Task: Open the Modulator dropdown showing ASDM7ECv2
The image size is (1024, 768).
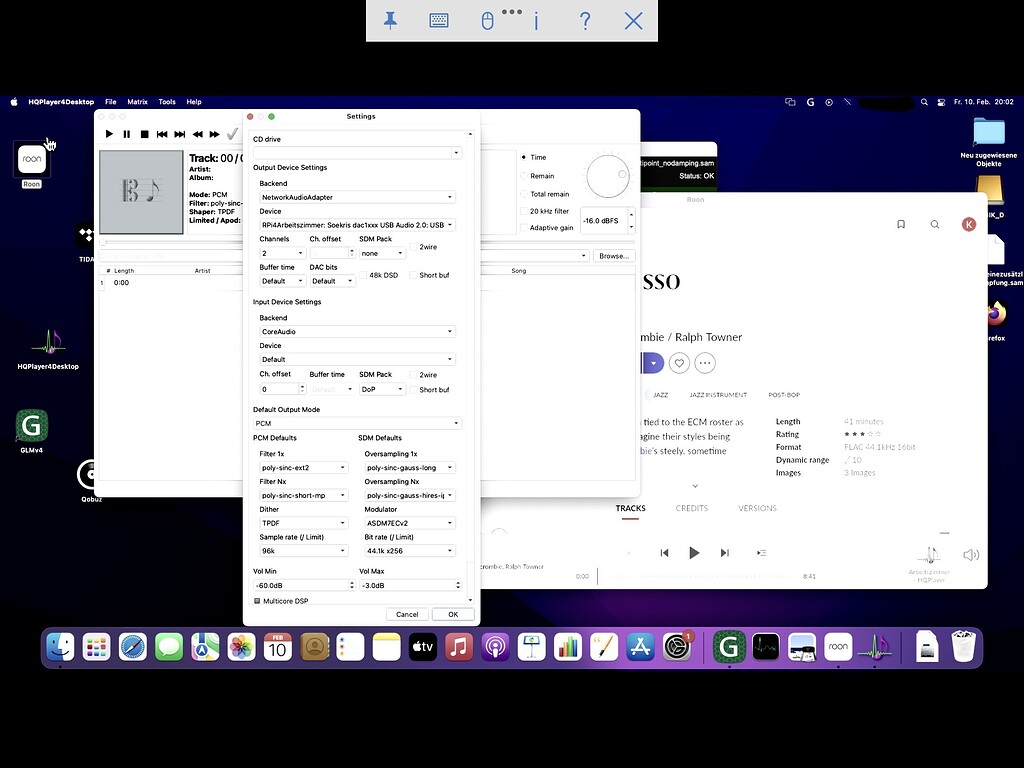Action: [408, 522]
